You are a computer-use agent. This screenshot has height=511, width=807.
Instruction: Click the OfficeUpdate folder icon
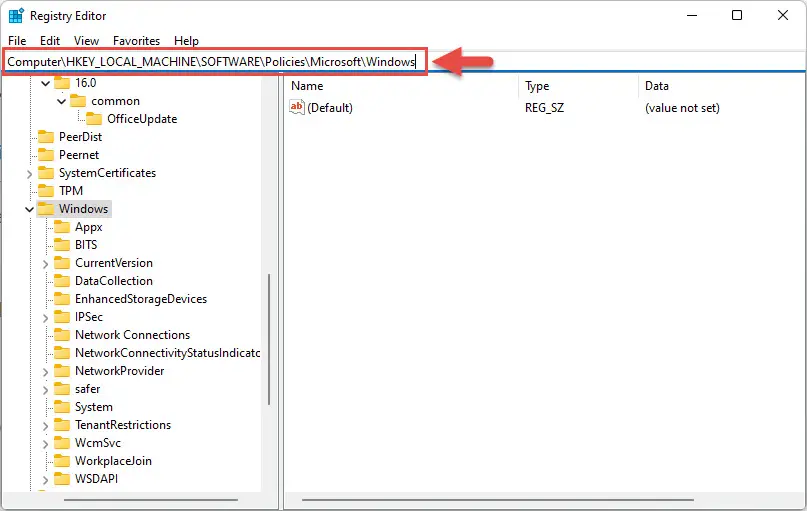pyautogui.click(x=94, y=119)
